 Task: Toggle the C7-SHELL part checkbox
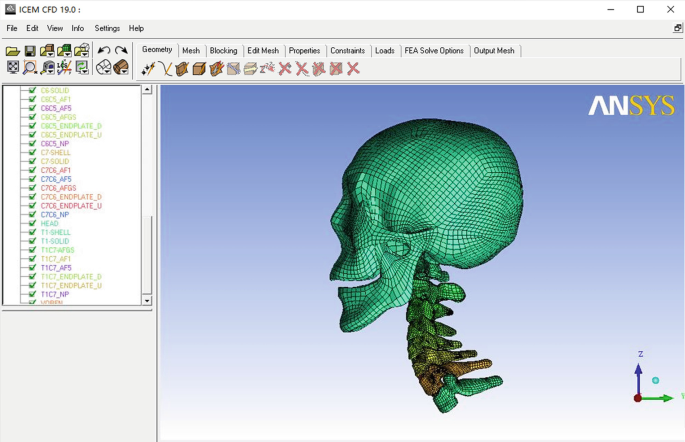pos(33,153)
